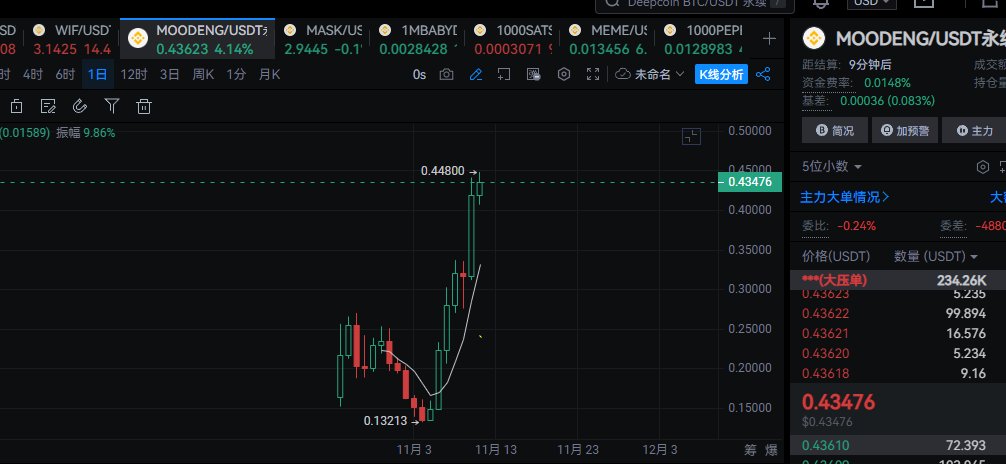Open the USD currency dropdown
This screenshot has height=464, width=1006.
tap(871, 3)
